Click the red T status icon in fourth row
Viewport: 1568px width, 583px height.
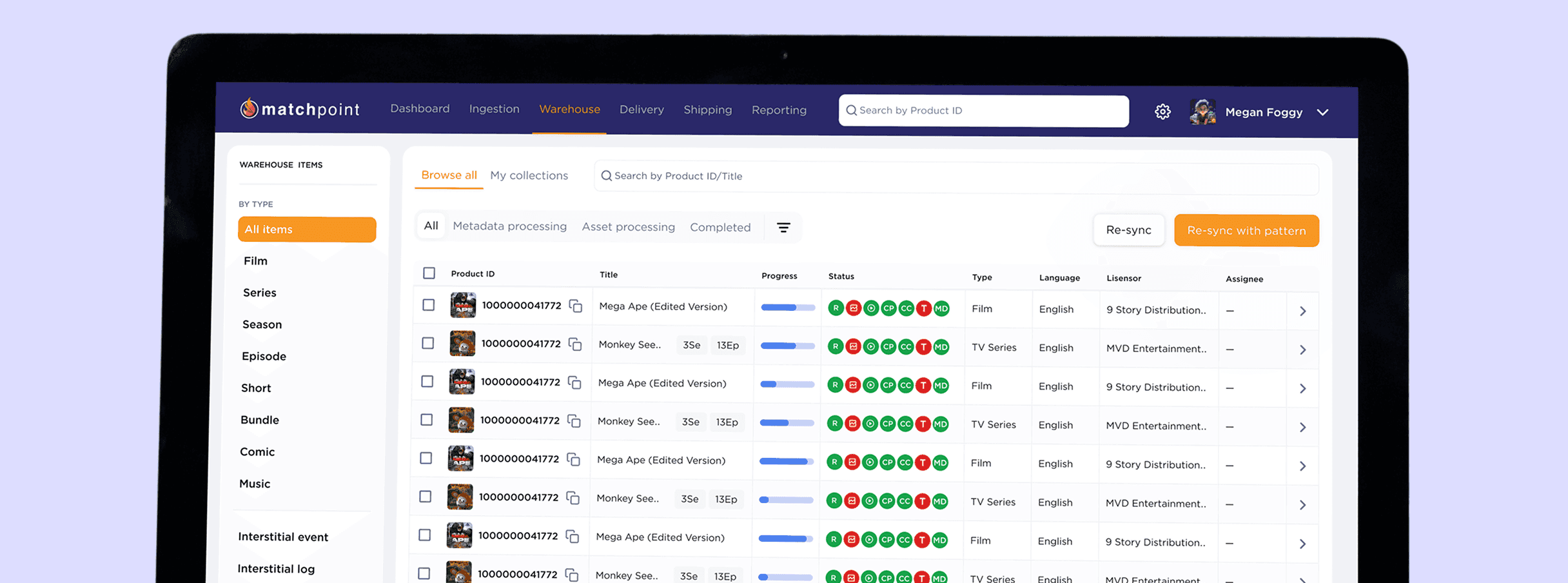(923, 424)
